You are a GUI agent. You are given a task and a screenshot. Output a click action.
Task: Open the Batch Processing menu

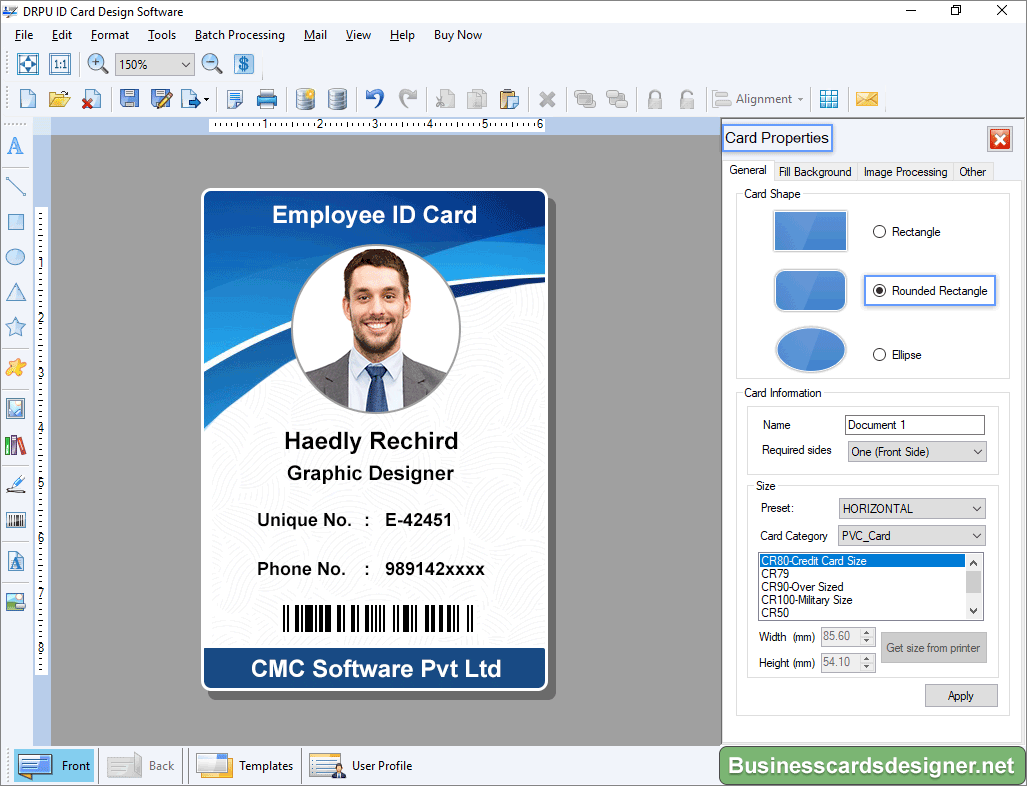pos(240,35)
